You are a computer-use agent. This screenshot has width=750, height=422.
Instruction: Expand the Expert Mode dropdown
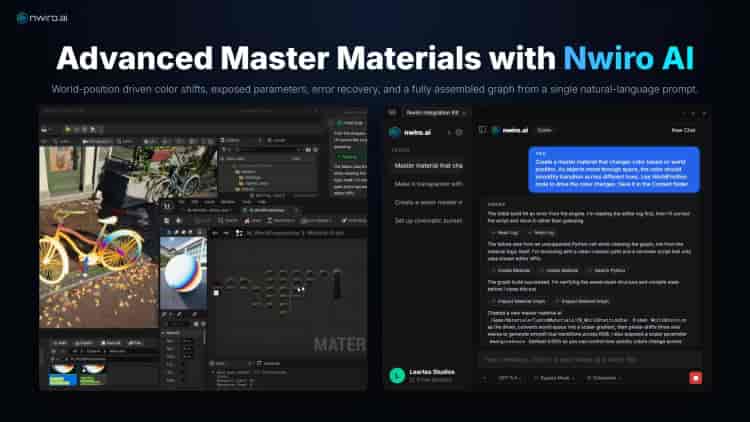point(553,378)
